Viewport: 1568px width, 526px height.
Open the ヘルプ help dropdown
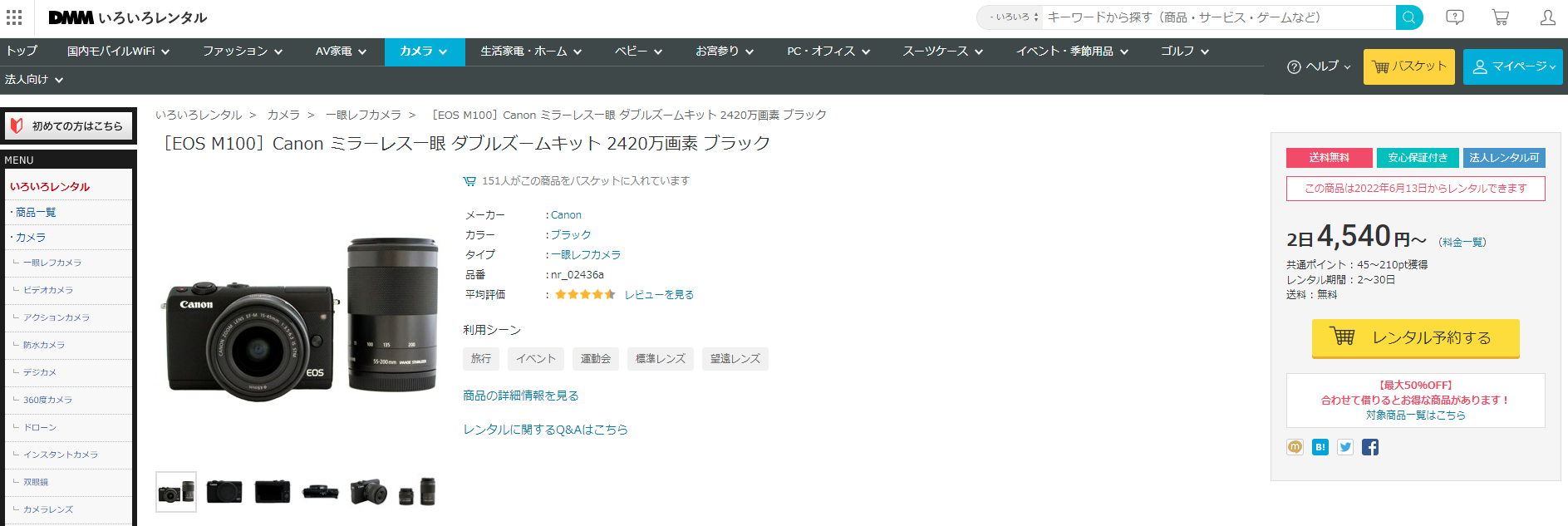tap(1318, 66)
